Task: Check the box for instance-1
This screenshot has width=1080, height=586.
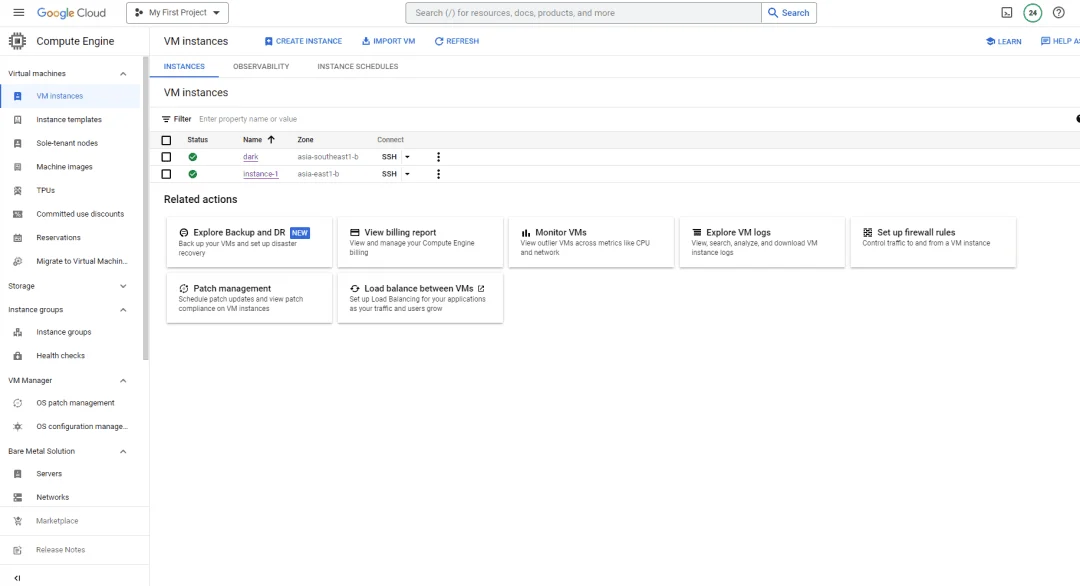Action: (x=166, y=174)
